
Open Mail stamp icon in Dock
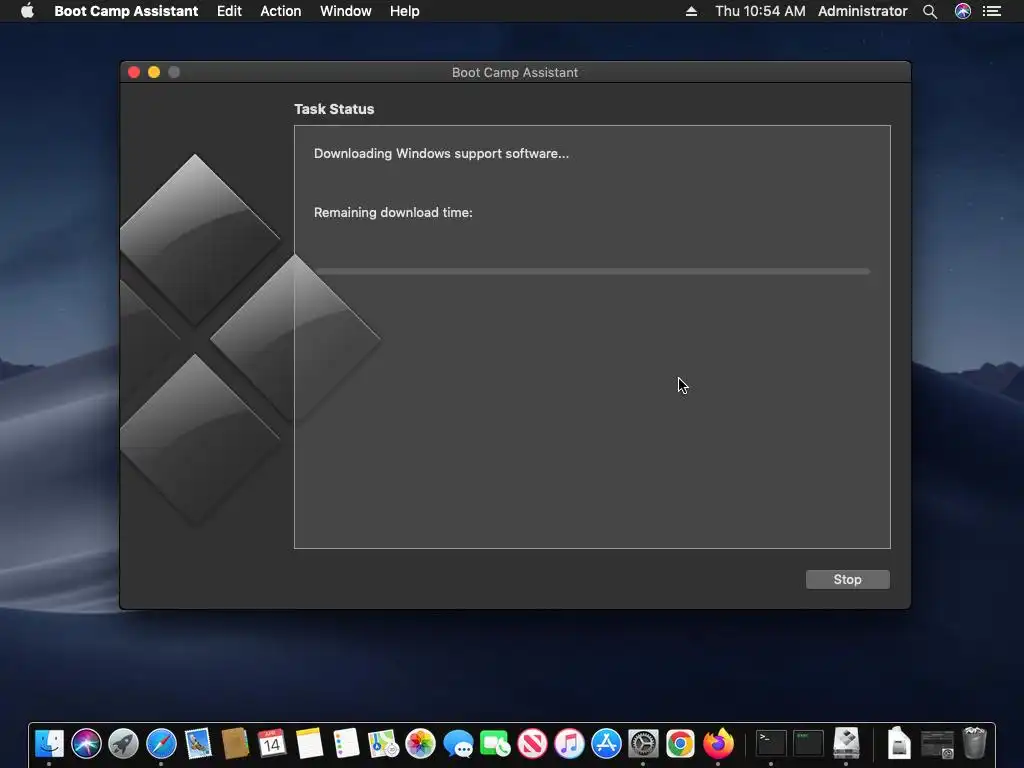coord(198,743)
